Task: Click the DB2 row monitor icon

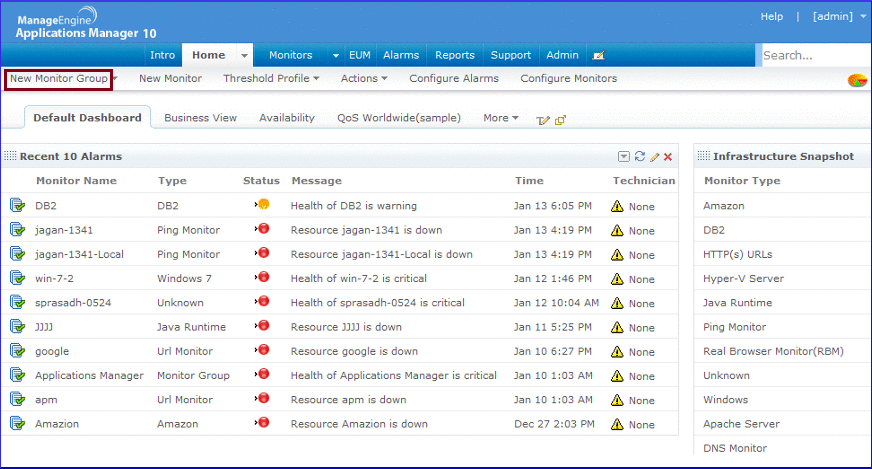Action: click(17, 205)
